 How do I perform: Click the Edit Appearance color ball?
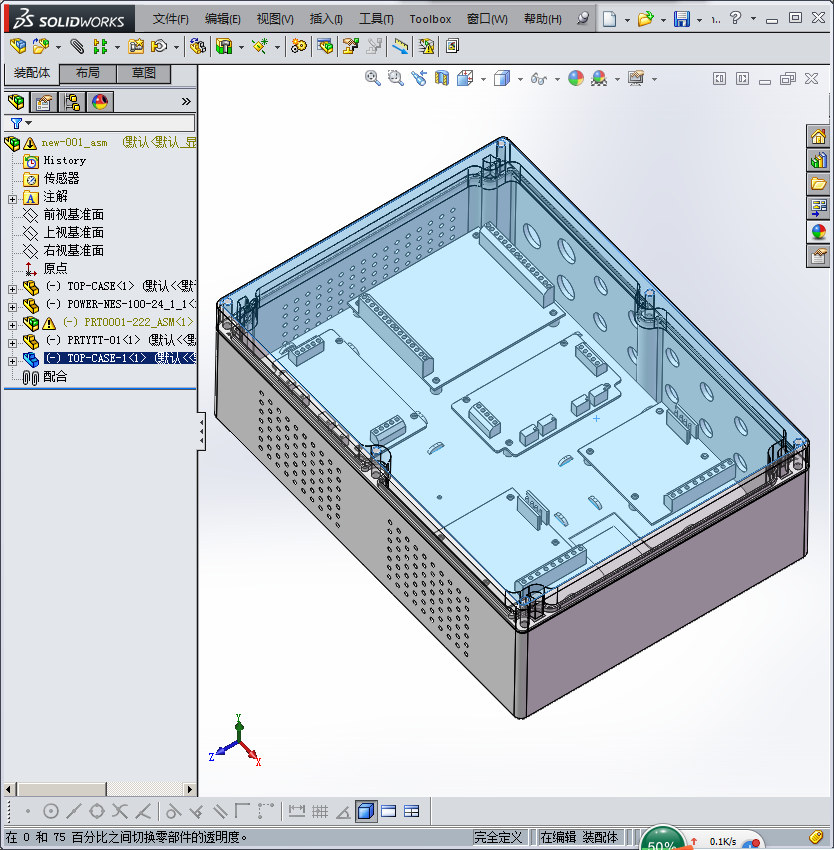coord(576,79)
